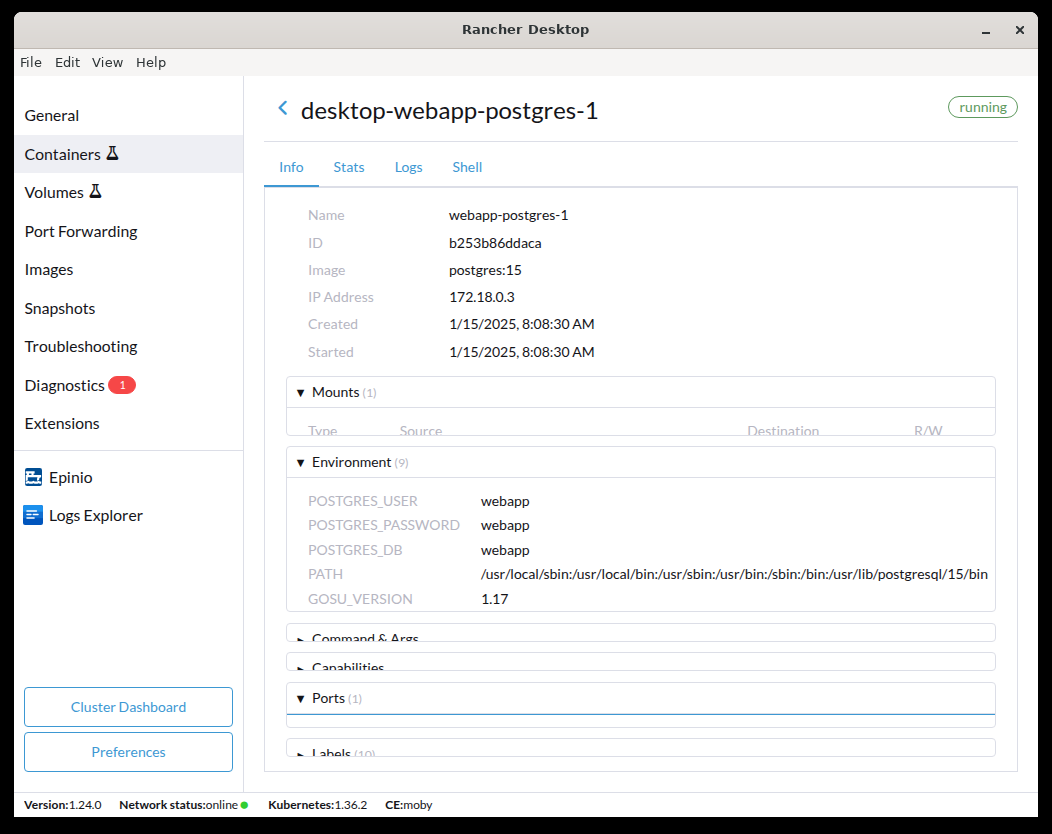Open the Logs Explorer extension
Screen dimensions: 1052x834
129,516
